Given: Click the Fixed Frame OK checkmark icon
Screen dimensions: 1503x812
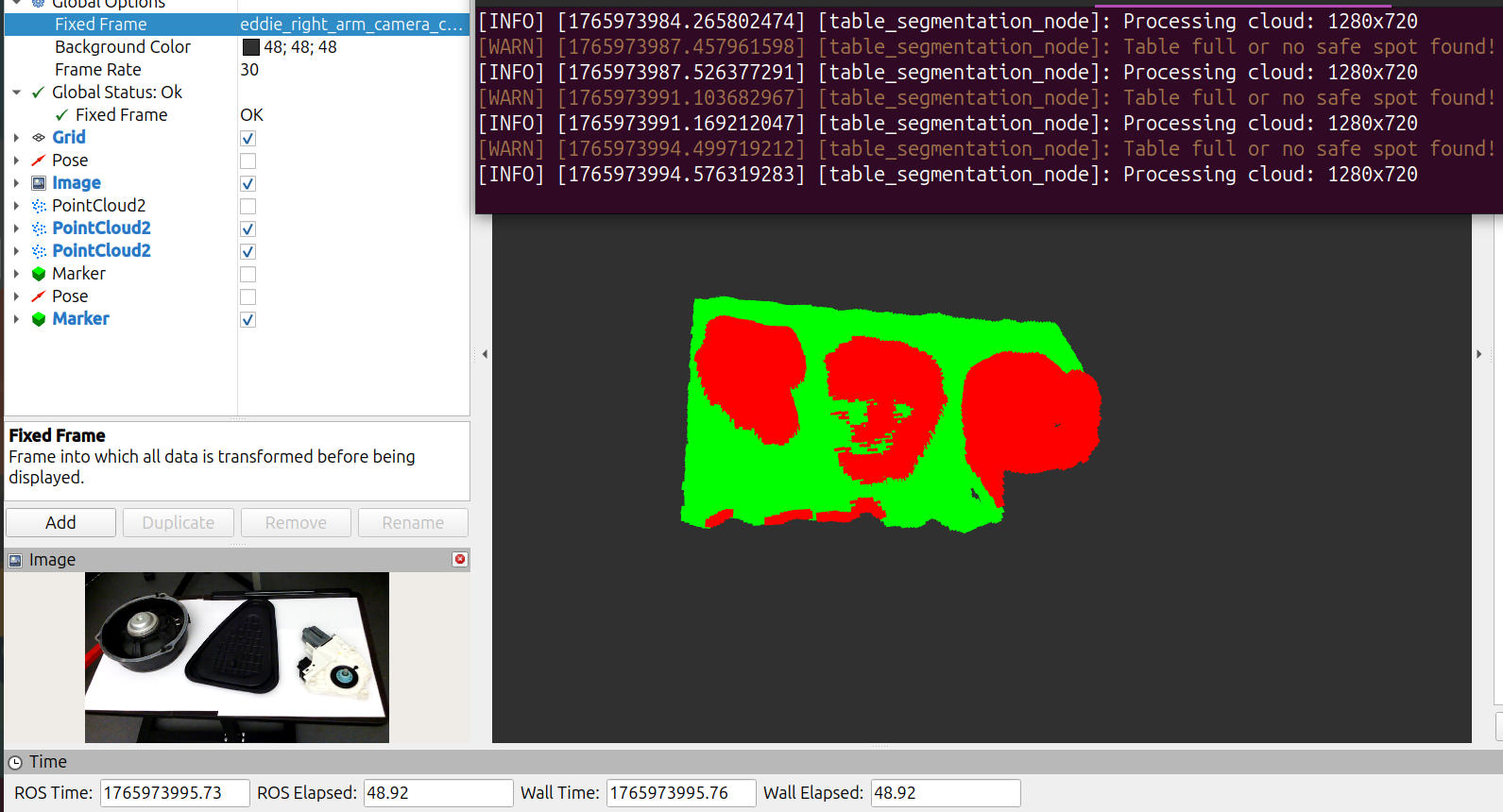Looking at the screenshot, I should click(x=61, y=115).
